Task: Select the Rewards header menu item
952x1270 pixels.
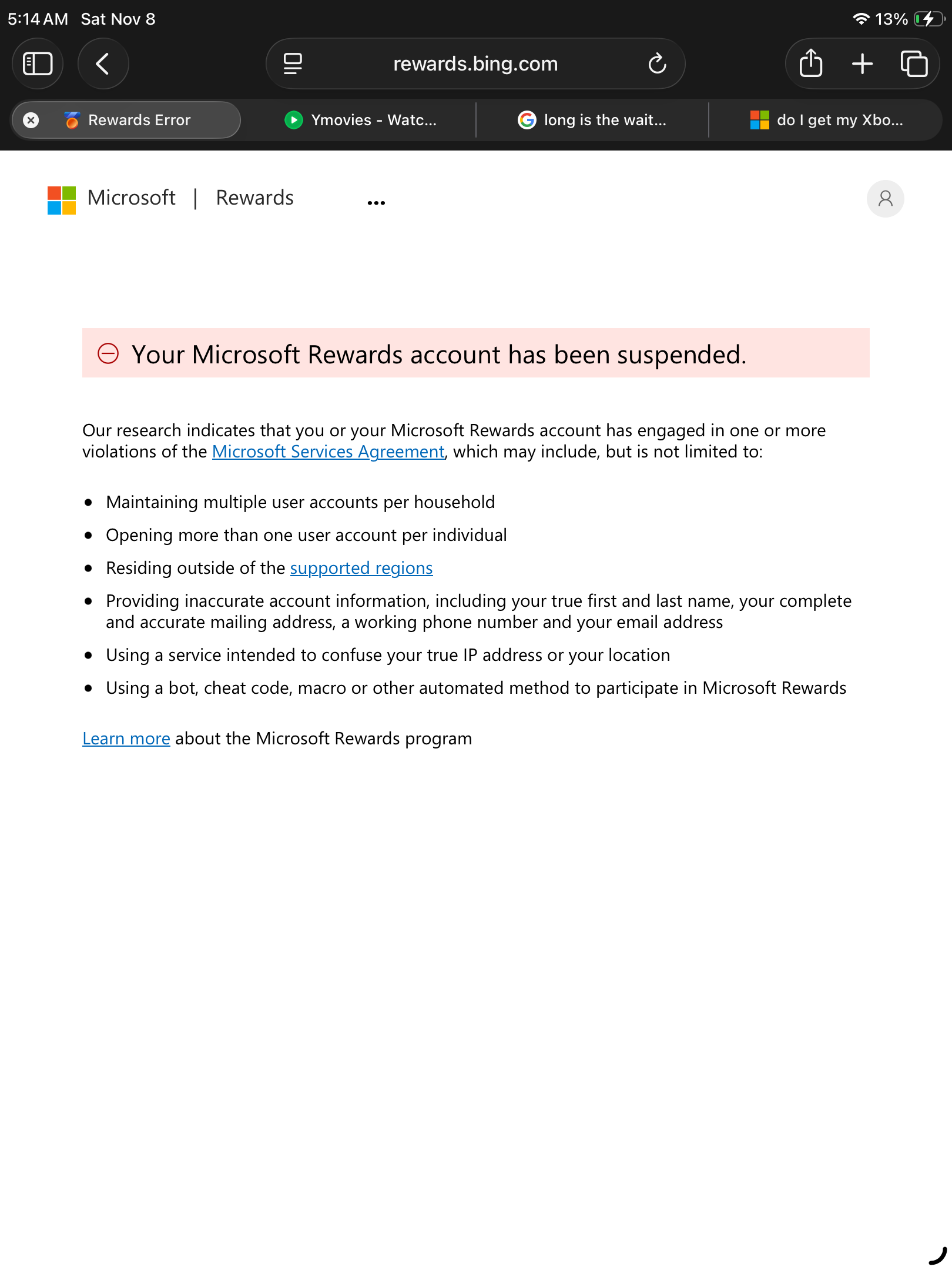Action: [x=254, y=198]
